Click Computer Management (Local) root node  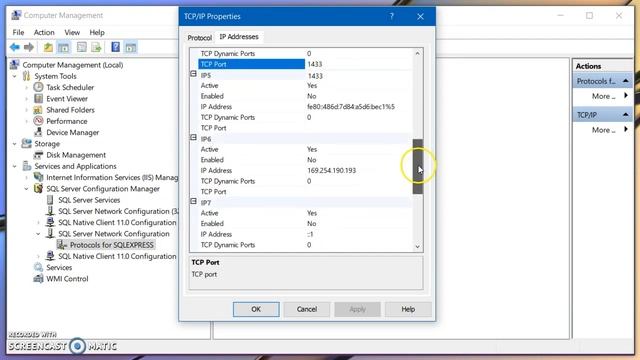[72, 65]
